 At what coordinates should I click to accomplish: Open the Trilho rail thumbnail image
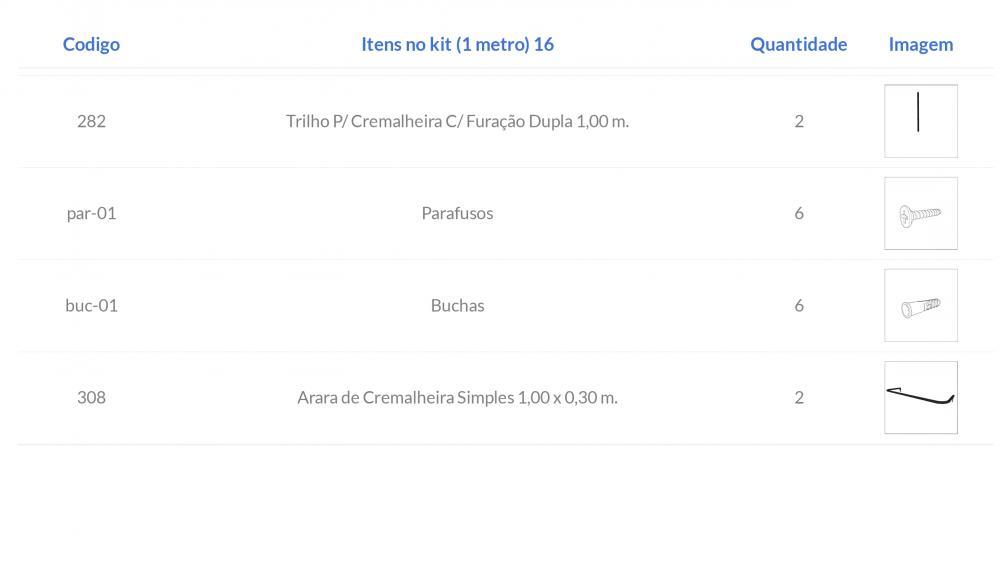920,121
